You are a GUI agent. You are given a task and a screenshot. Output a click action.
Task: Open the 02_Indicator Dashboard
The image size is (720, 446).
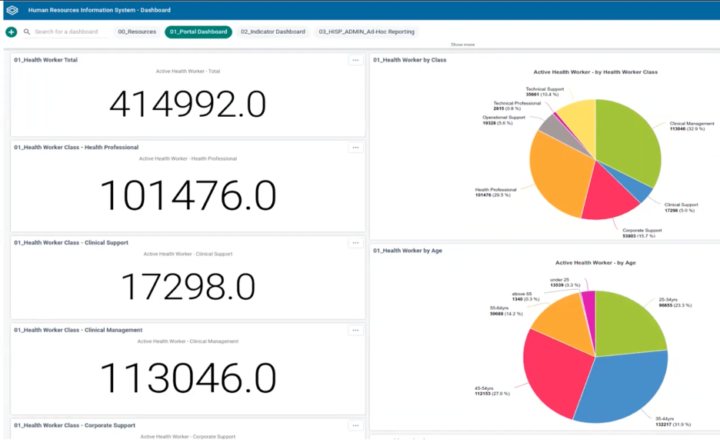point(273,32)
